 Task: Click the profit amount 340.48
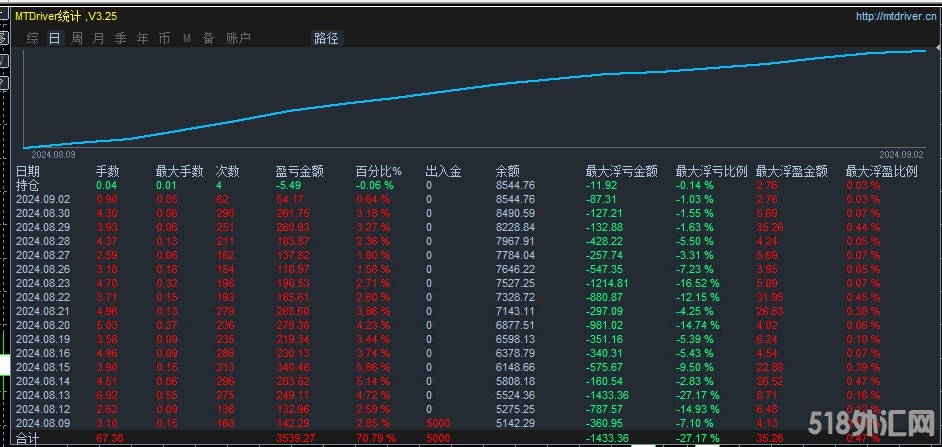[293, 367]
